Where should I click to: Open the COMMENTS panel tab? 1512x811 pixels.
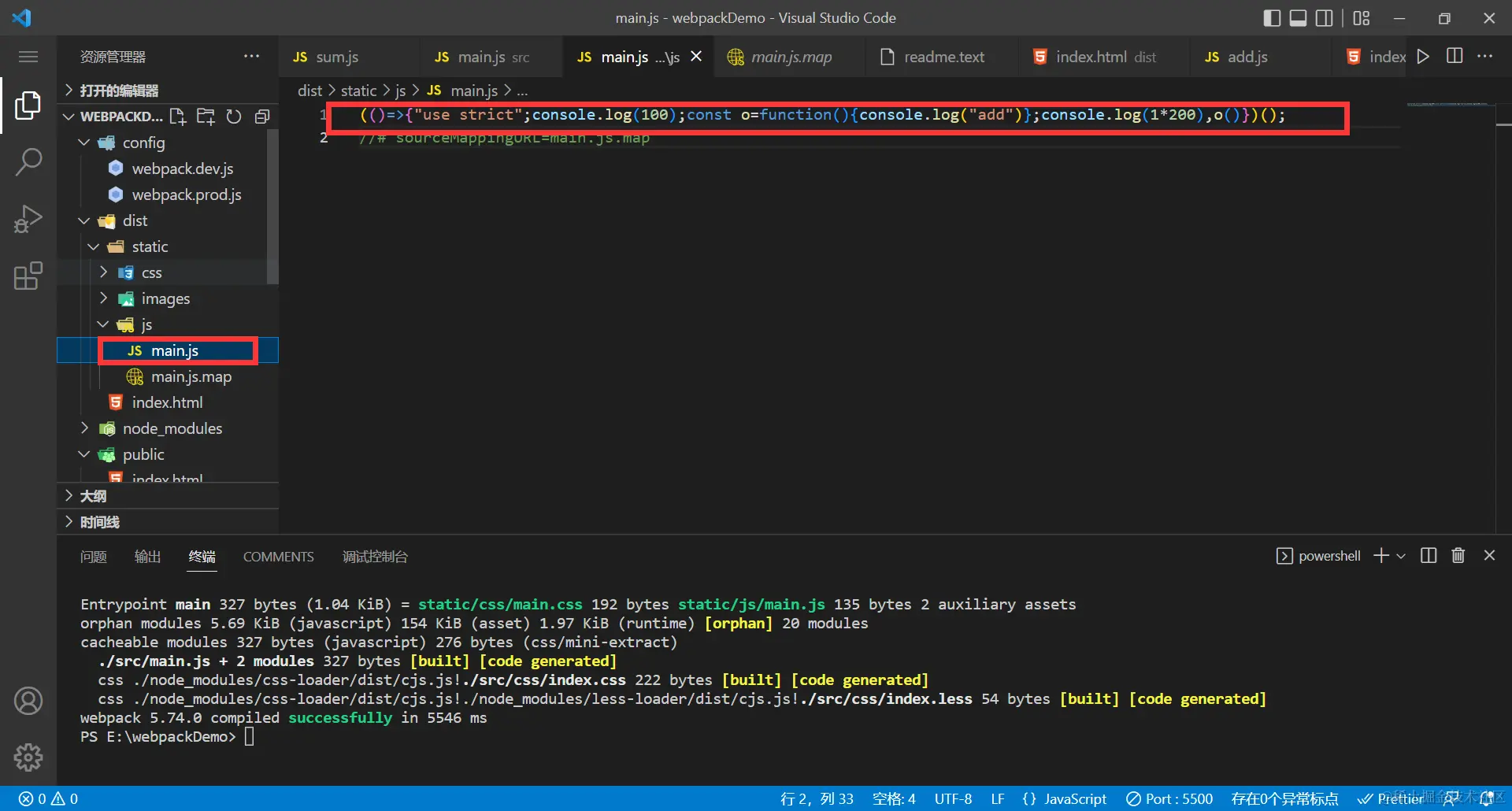tap(279, 557)
